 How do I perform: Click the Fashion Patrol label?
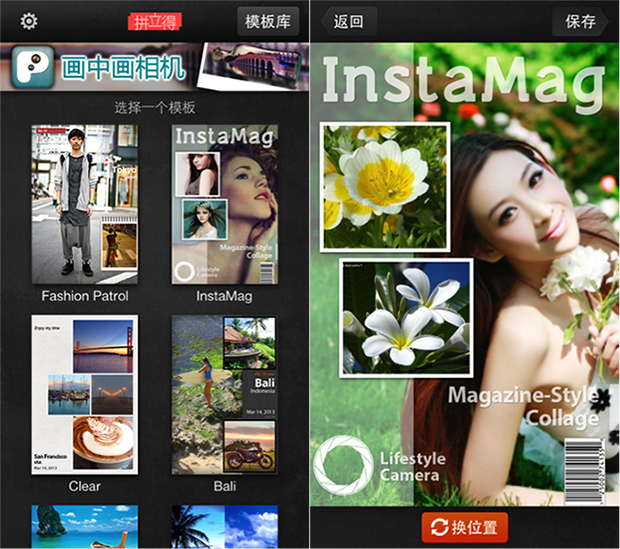tap(85, 296)
